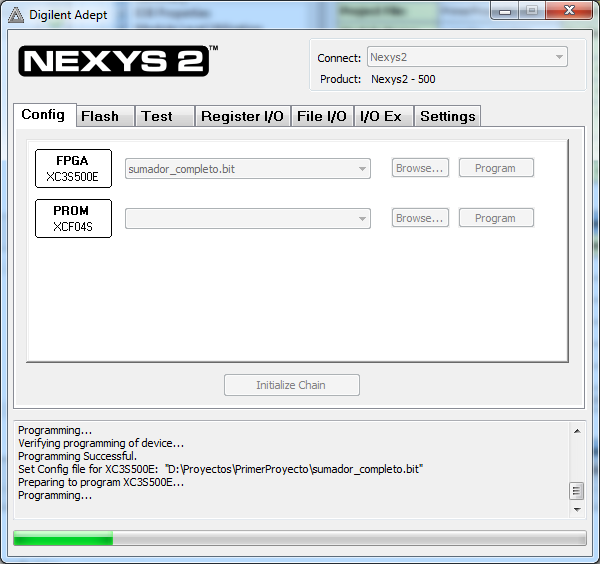Close the Digilent Adept window
Screen dimensions: 600x564
click(569, 11)
